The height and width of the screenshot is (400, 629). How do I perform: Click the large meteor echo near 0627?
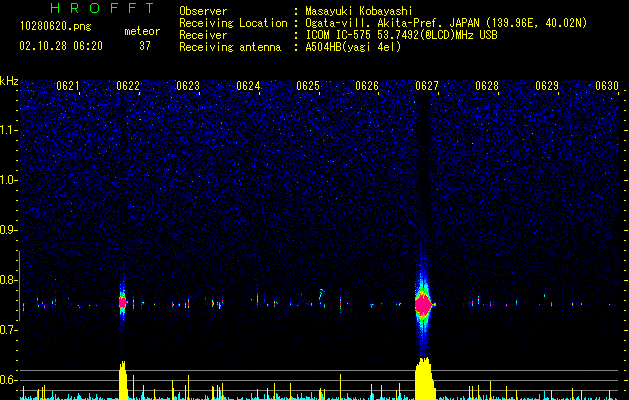pos(424,305)
